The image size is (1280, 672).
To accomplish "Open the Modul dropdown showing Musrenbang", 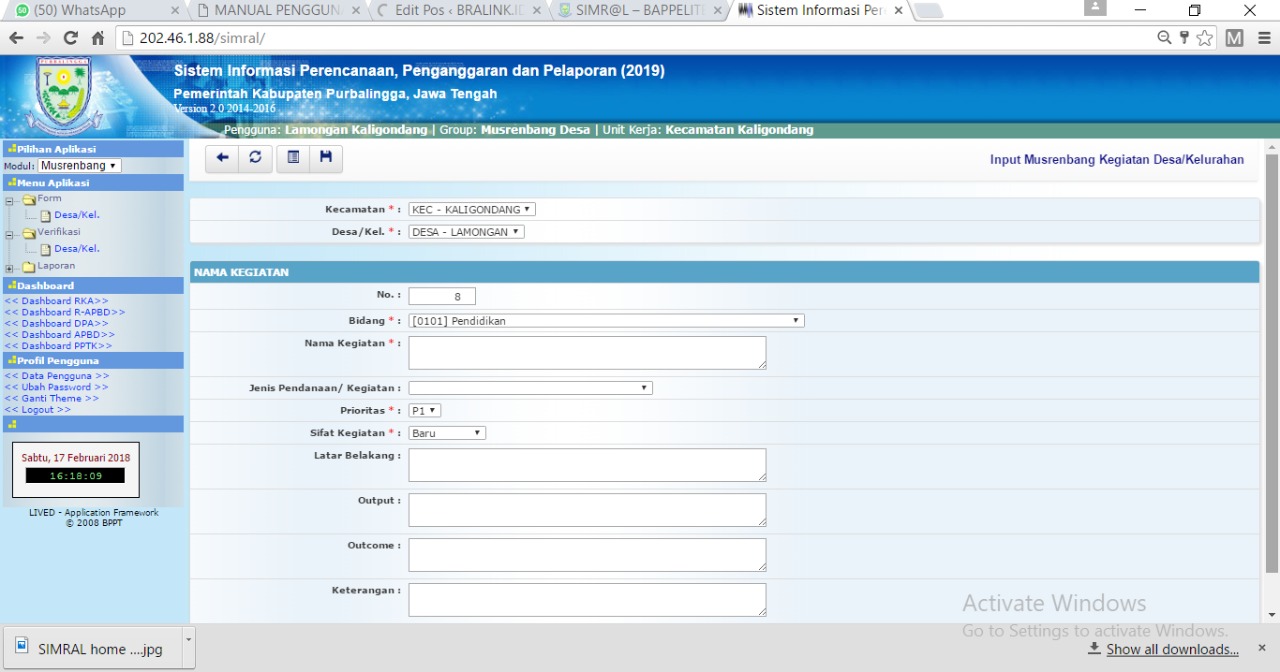I will 79,166.
